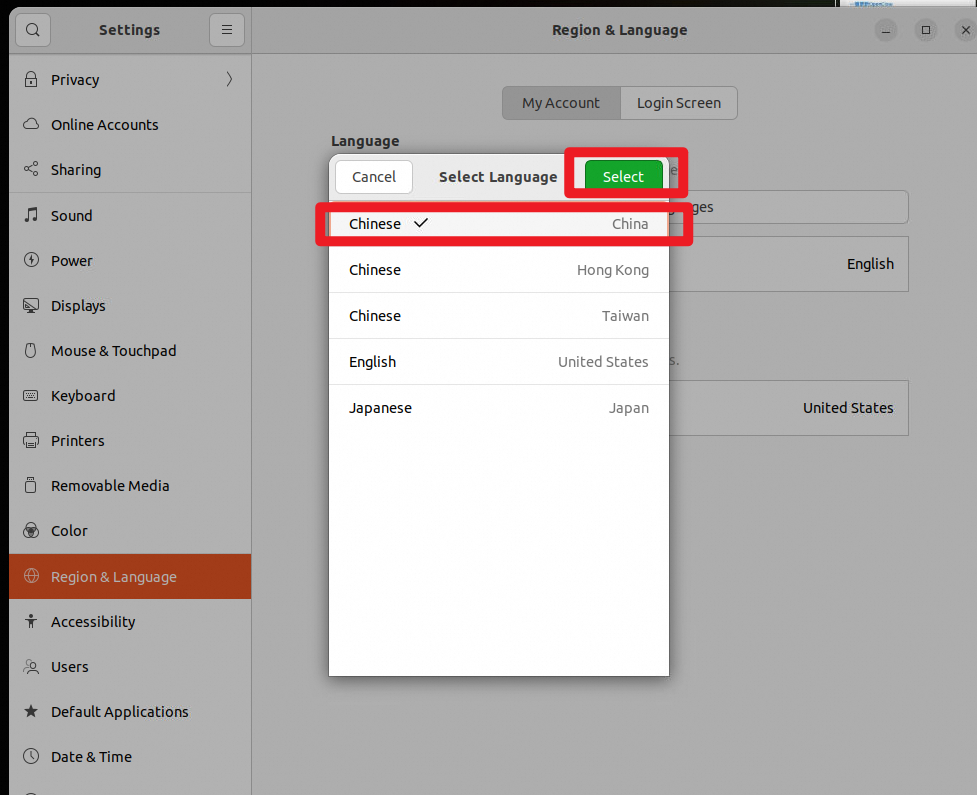The width and height of the screenshot is (977, 795).
Task: Click the Date & Time clock icon
Action: coord(31,756)
